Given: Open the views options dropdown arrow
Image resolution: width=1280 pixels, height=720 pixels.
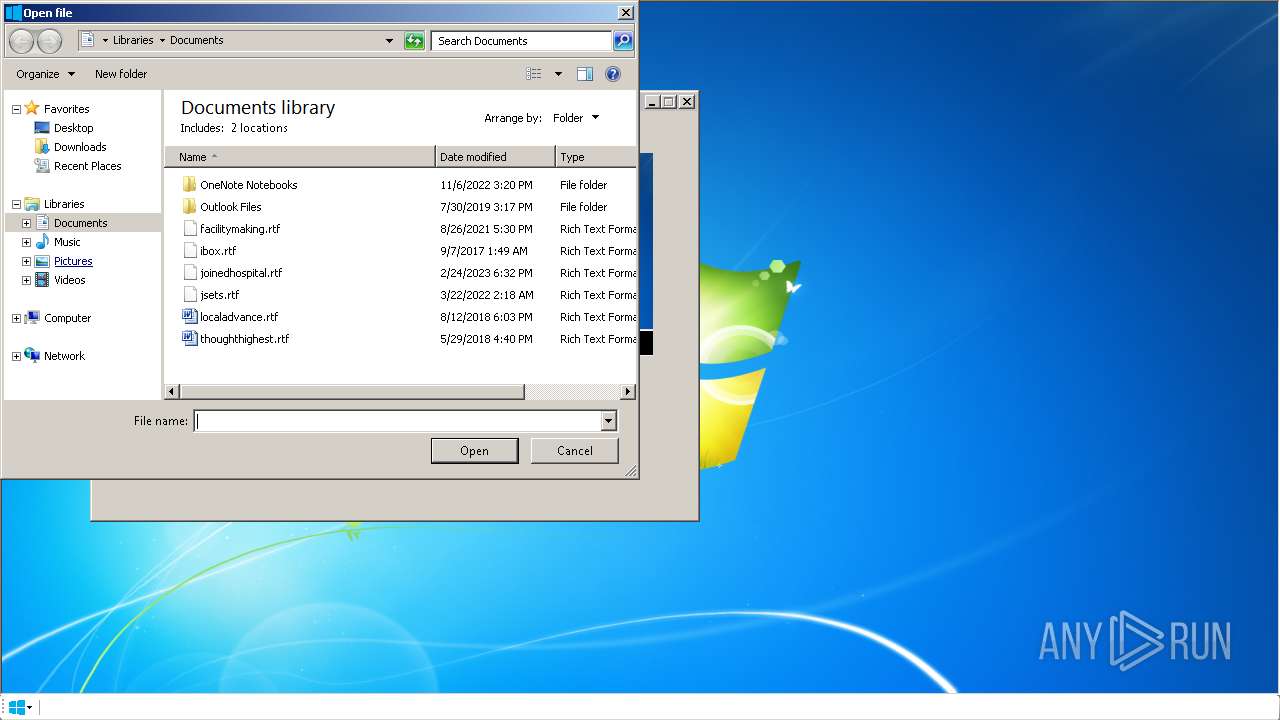Looking at the screenshot, I should pos(558,74).
